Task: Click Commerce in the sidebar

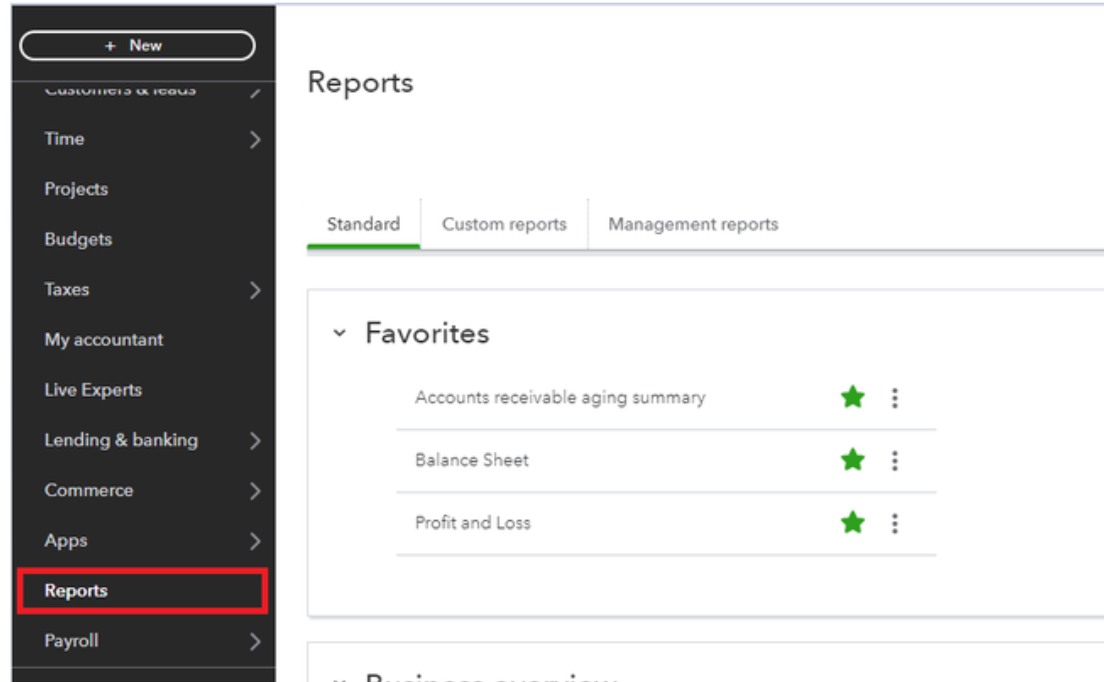Action: tap(89, 491)
